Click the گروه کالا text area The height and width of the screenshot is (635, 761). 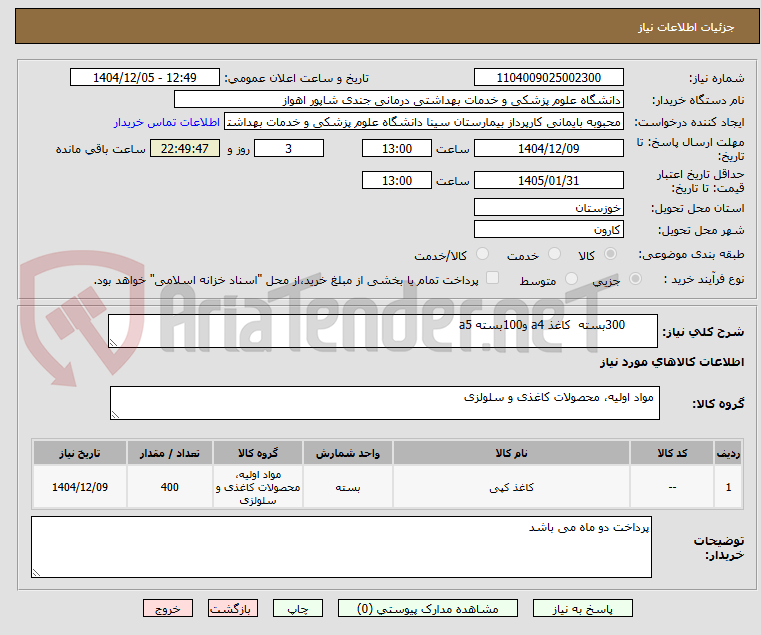[384, 403]
